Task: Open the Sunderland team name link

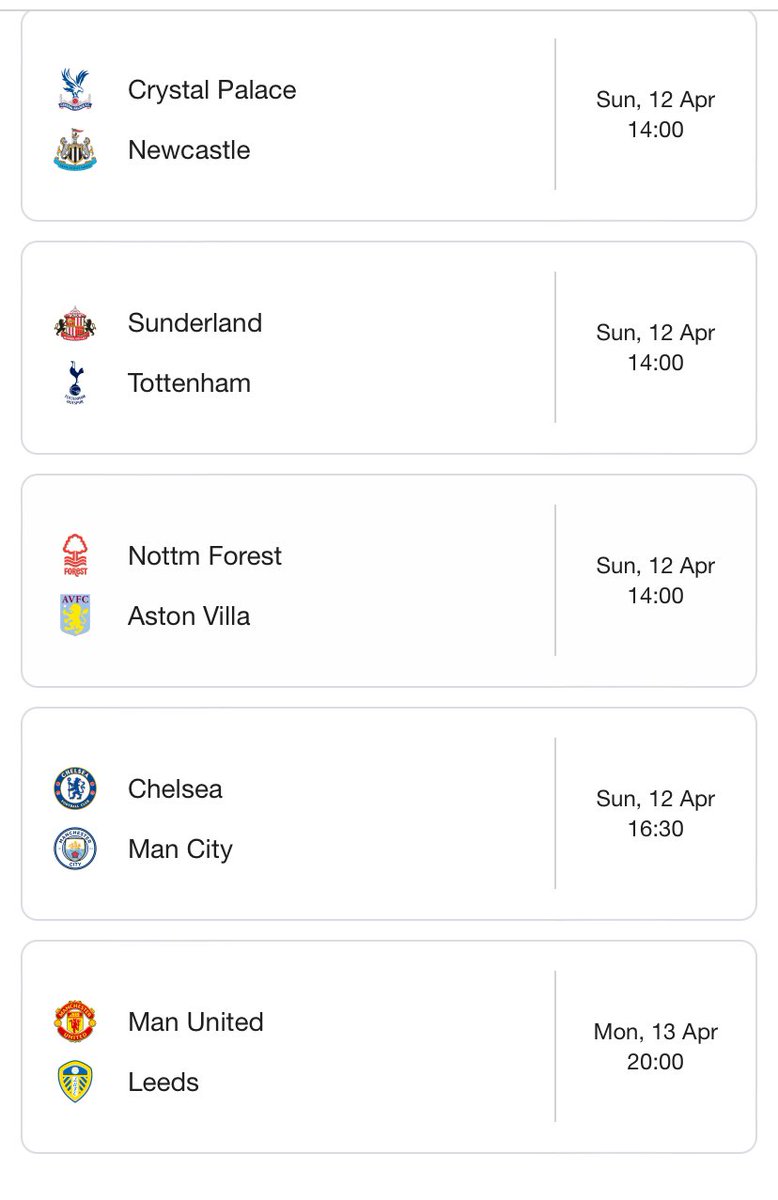Action: click(x=195, y=323)
